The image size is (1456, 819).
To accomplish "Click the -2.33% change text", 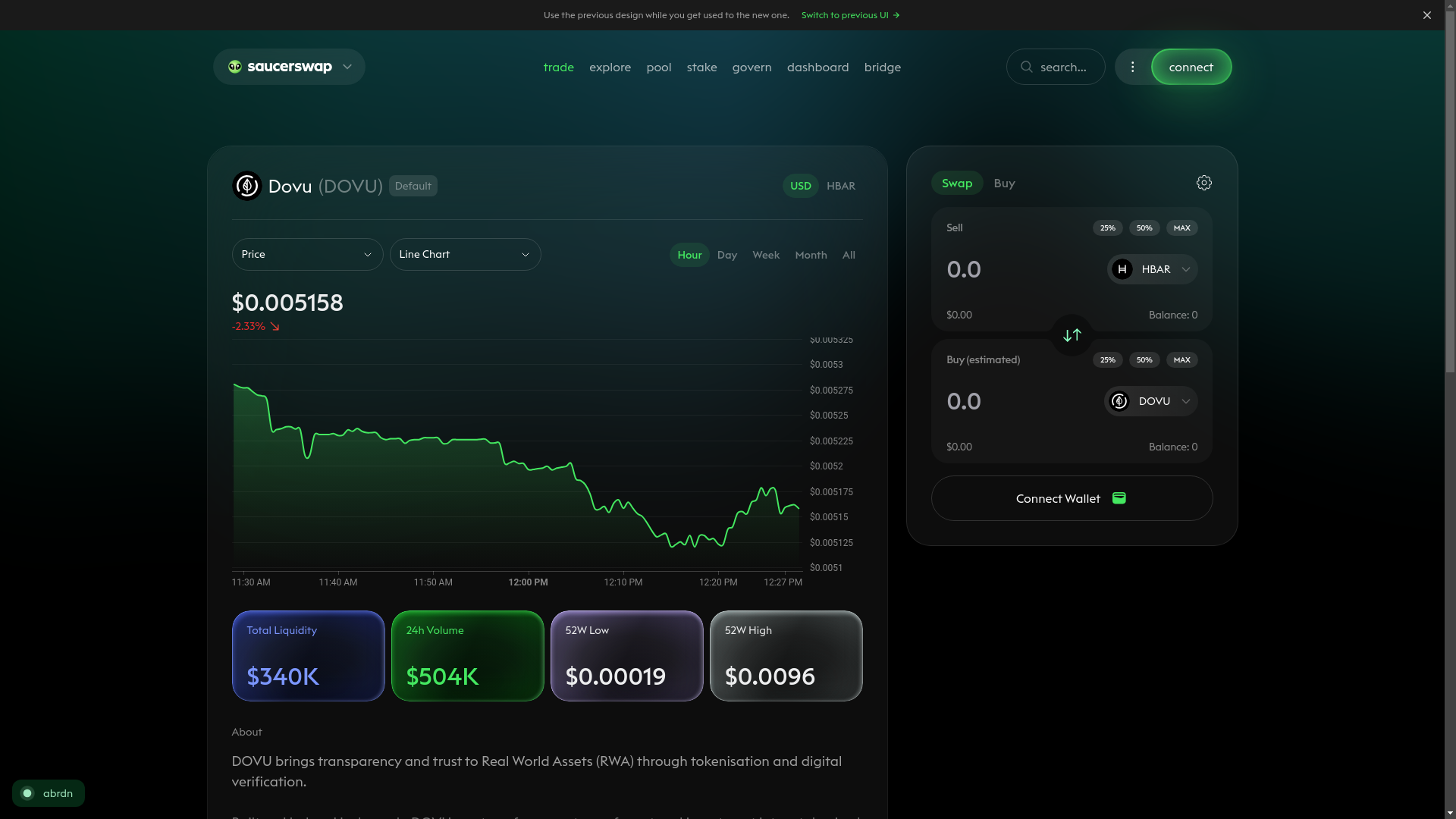I will (x=249, y=327).
